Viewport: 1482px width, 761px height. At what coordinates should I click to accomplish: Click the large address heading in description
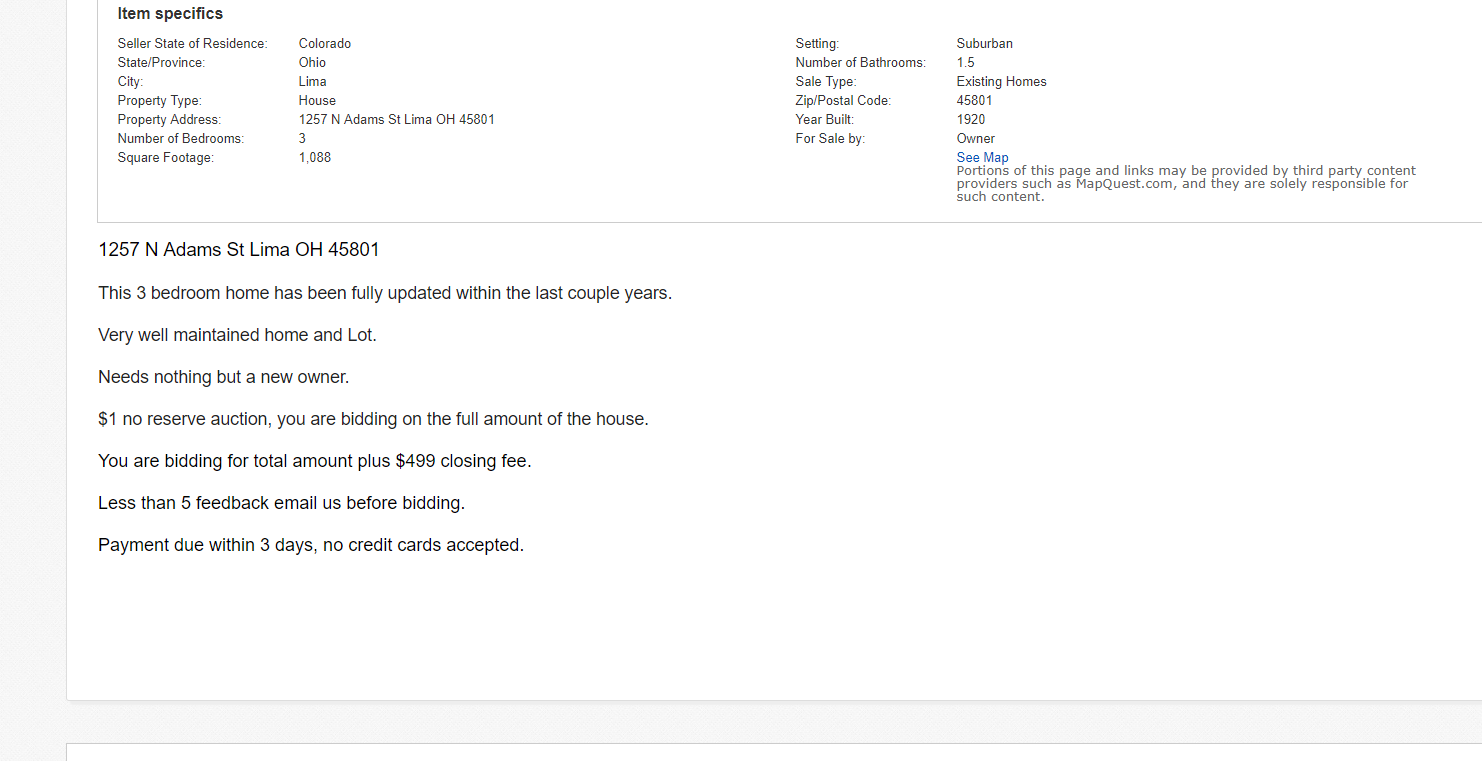pos(239,250)
